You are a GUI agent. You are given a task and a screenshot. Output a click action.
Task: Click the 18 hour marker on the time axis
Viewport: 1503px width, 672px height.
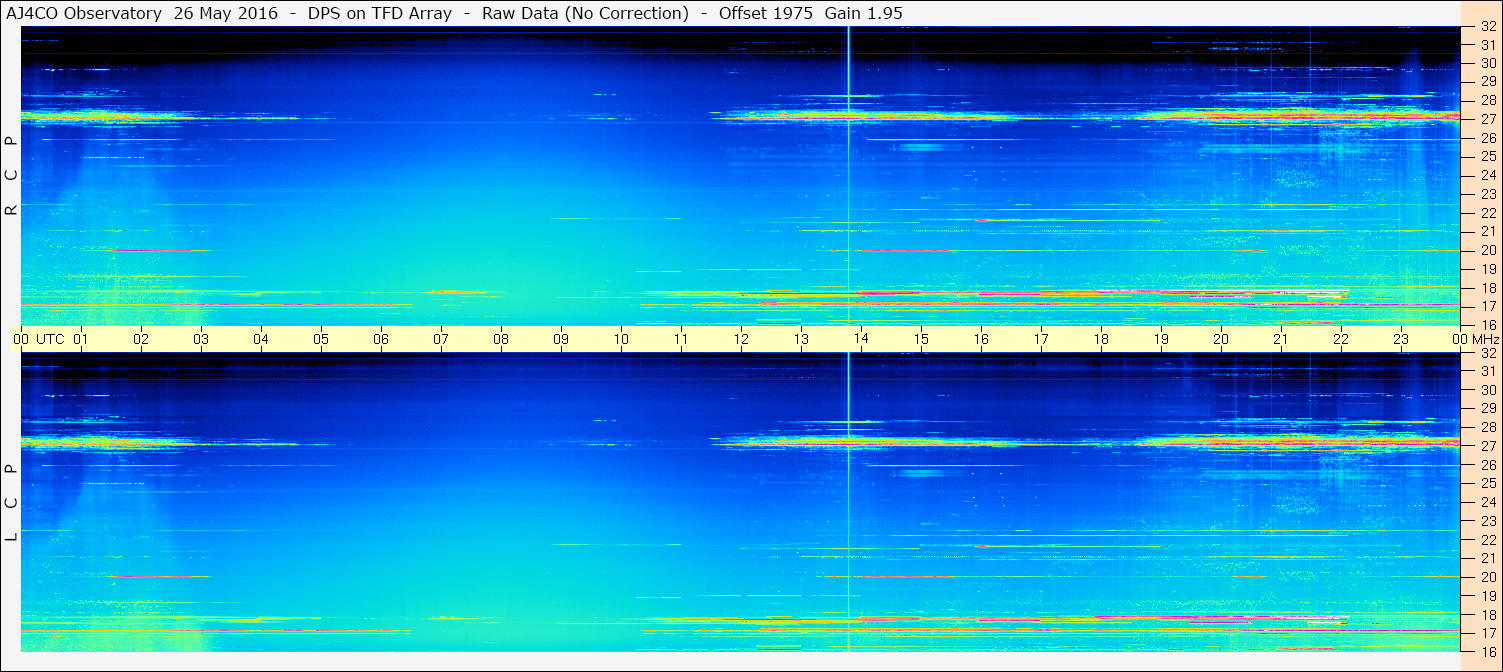coord(1101,339)
